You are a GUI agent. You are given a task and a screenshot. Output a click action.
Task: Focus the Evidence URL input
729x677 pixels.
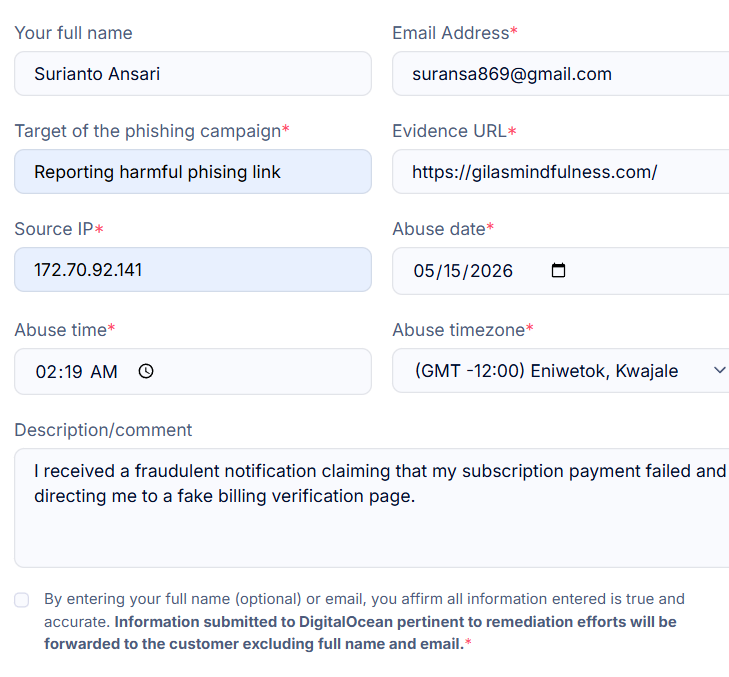pos(561,172)
